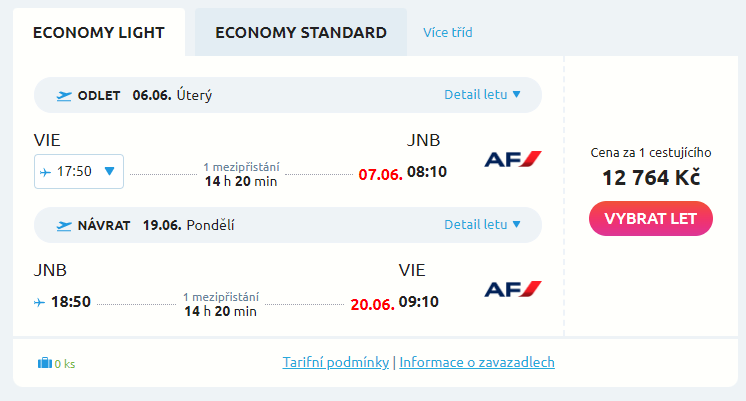This screenshot has width=746, height=401.
Task: Click the Air France logo on outbound flight
Action: [x=513, y=159]
